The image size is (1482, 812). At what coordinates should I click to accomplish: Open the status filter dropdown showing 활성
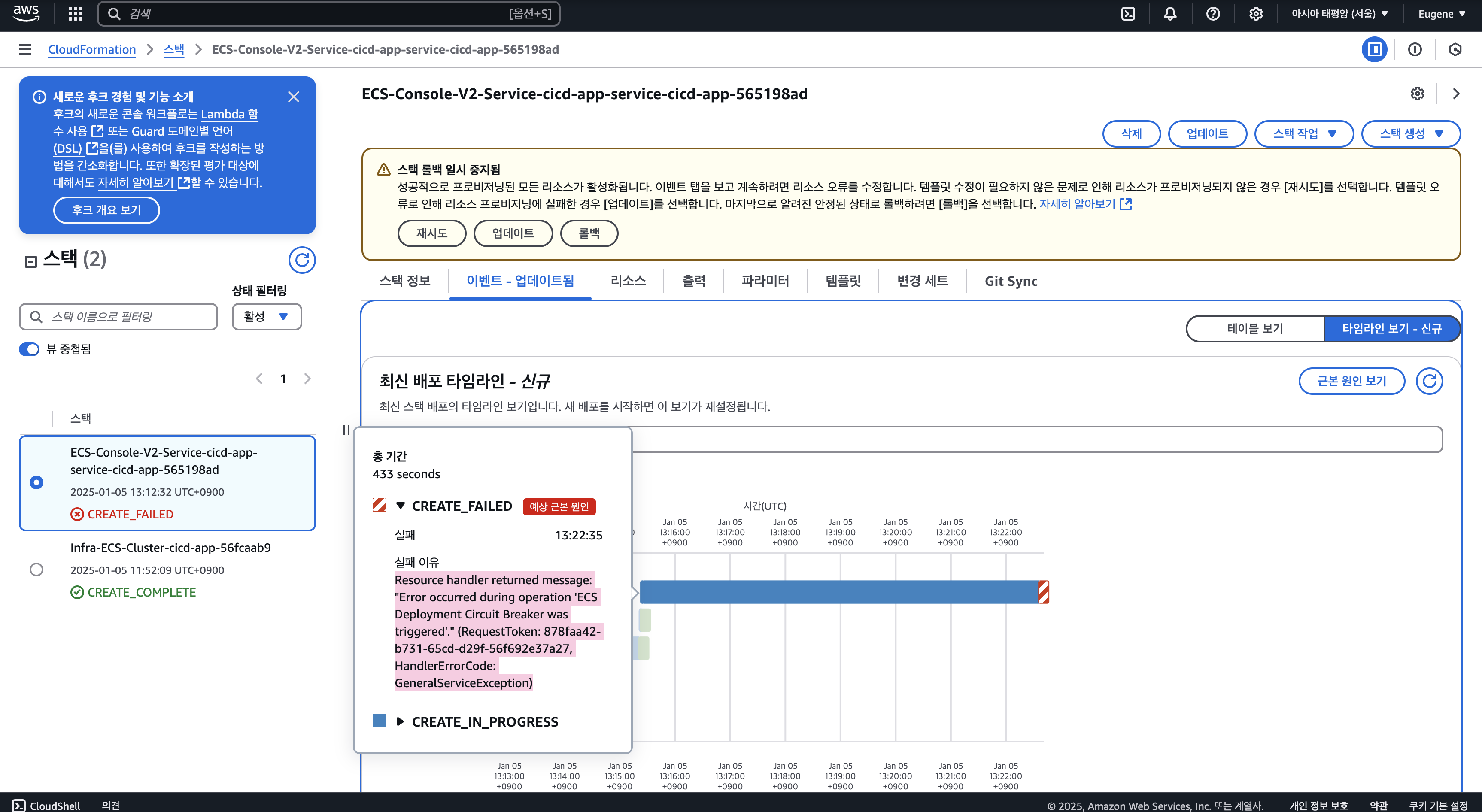(x=266, y=316)
